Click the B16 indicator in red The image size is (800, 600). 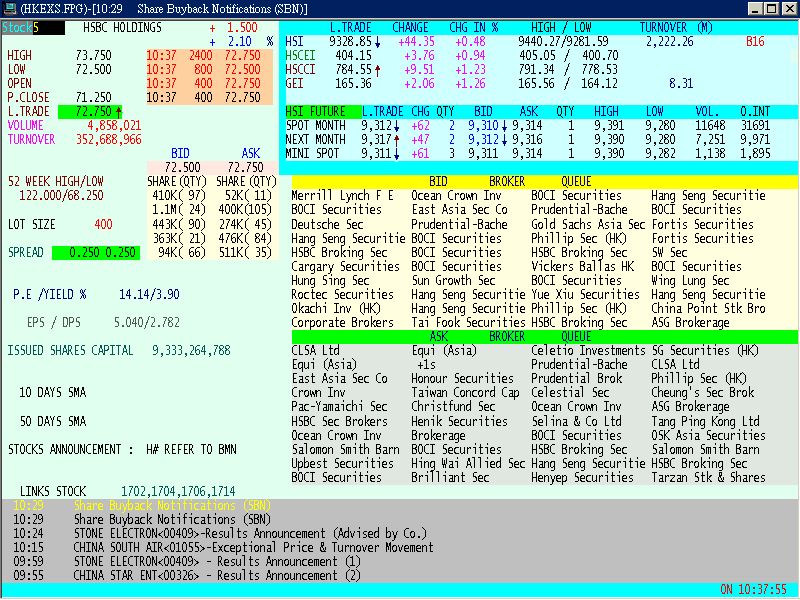[x=755, y=42]
